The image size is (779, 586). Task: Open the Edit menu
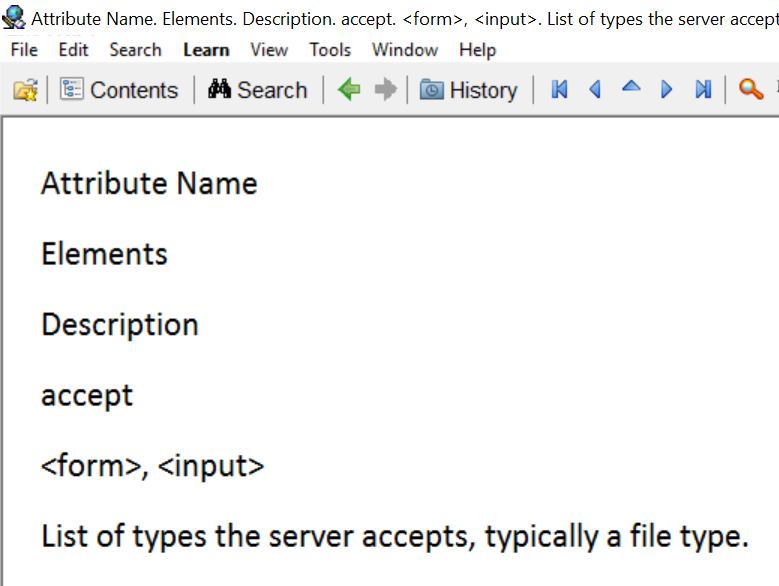(x=73, y=50)
